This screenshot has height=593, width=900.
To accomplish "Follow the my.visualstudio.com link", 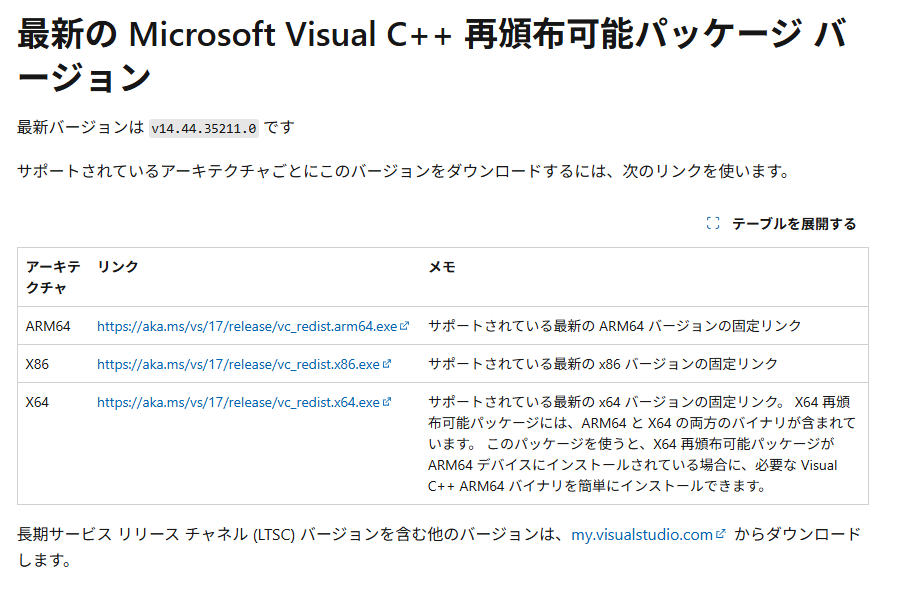I will point(641,535).
